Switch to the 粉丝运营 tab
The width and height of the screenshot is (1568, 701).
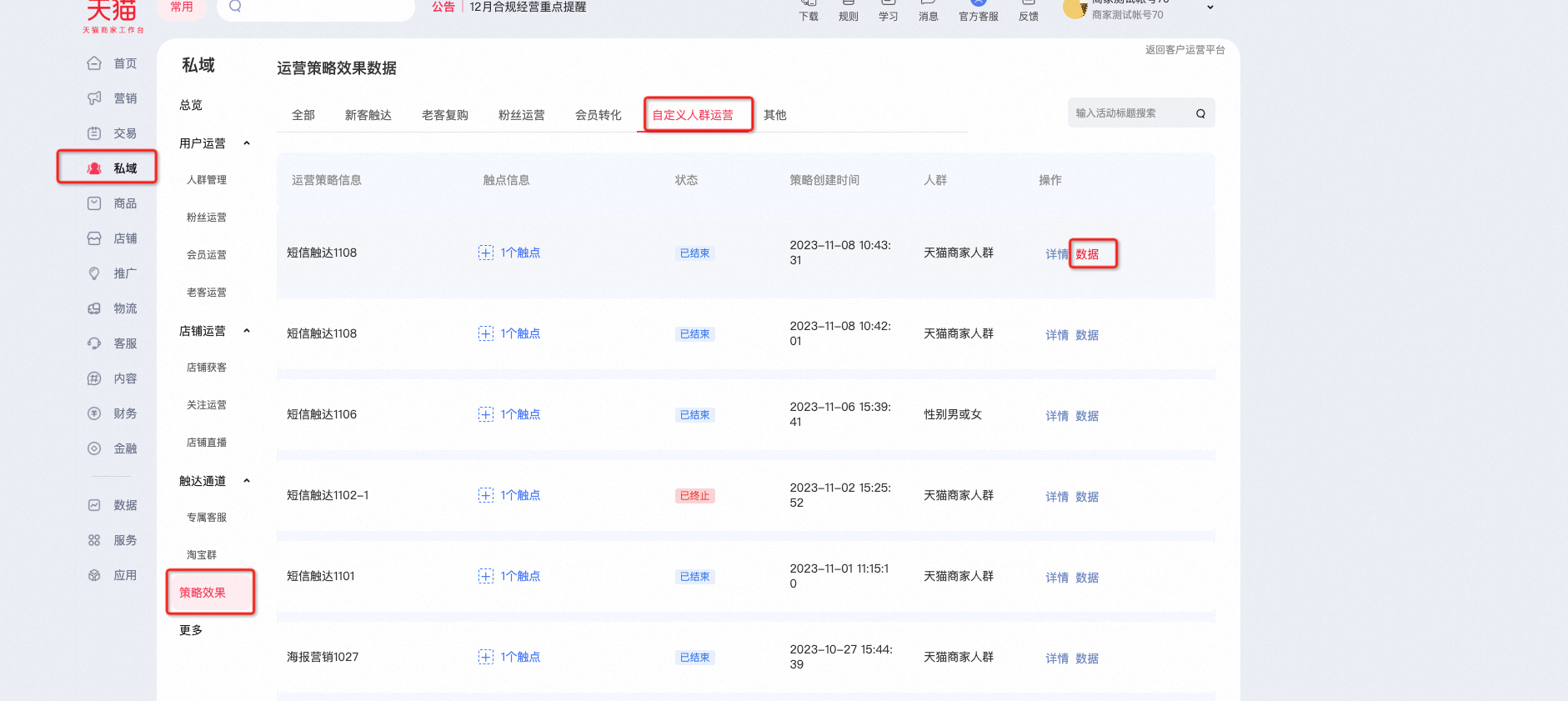click(x=522, y=115)
